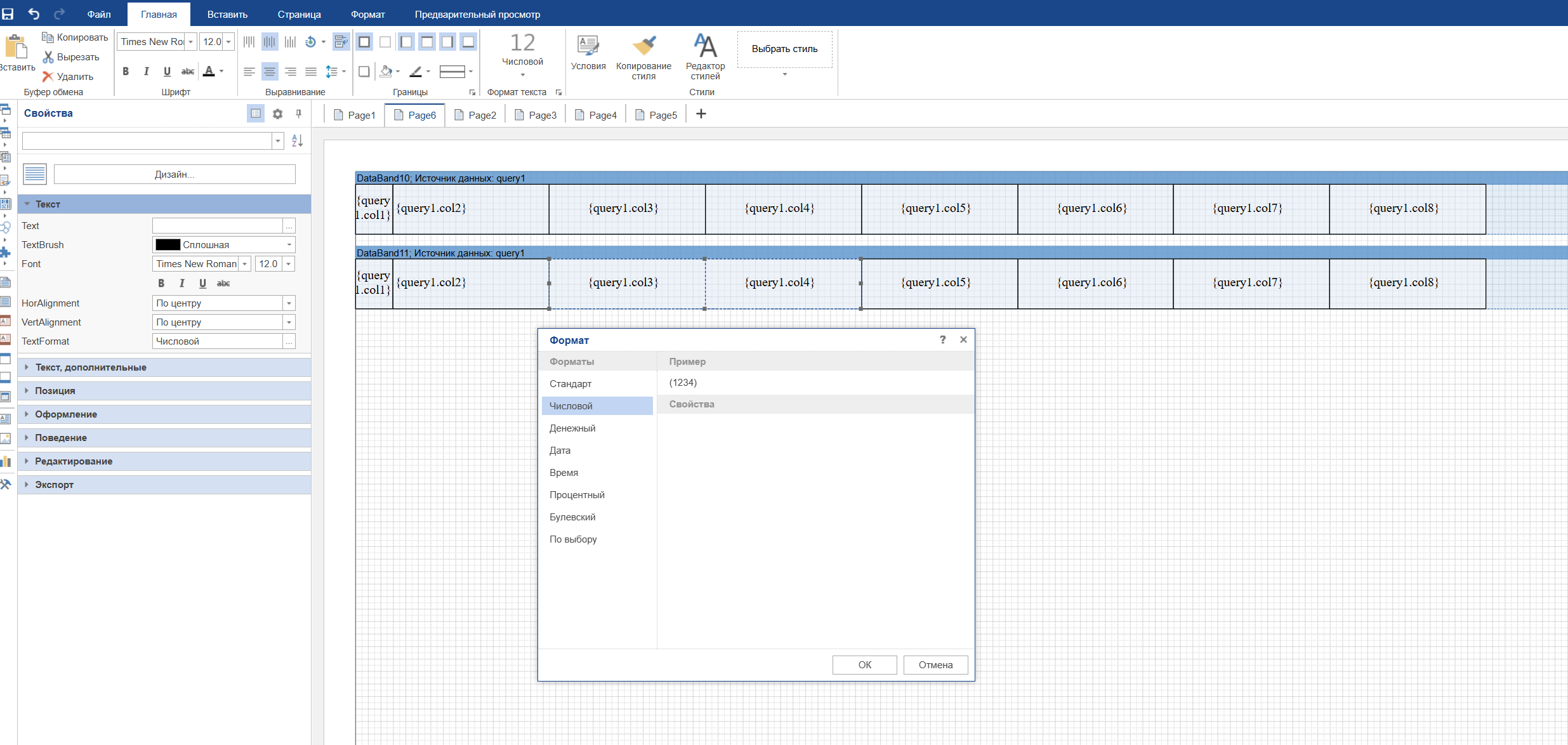Screen dimensions: 1568x745
Task: Open properties settings gear icon
Action: point(277,114)
